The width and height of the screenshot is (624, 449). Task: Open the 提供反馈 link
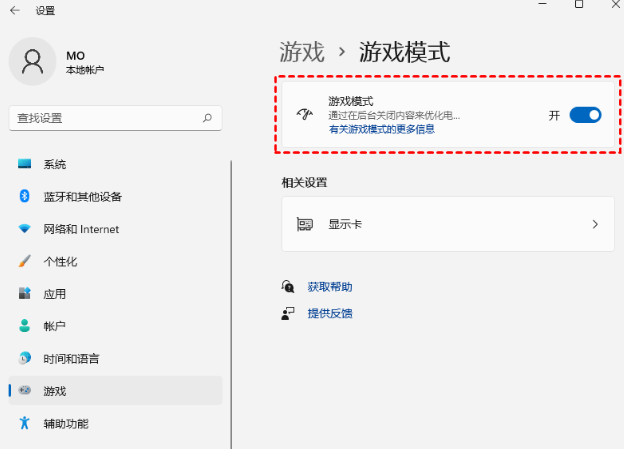(x=330, y=313)
